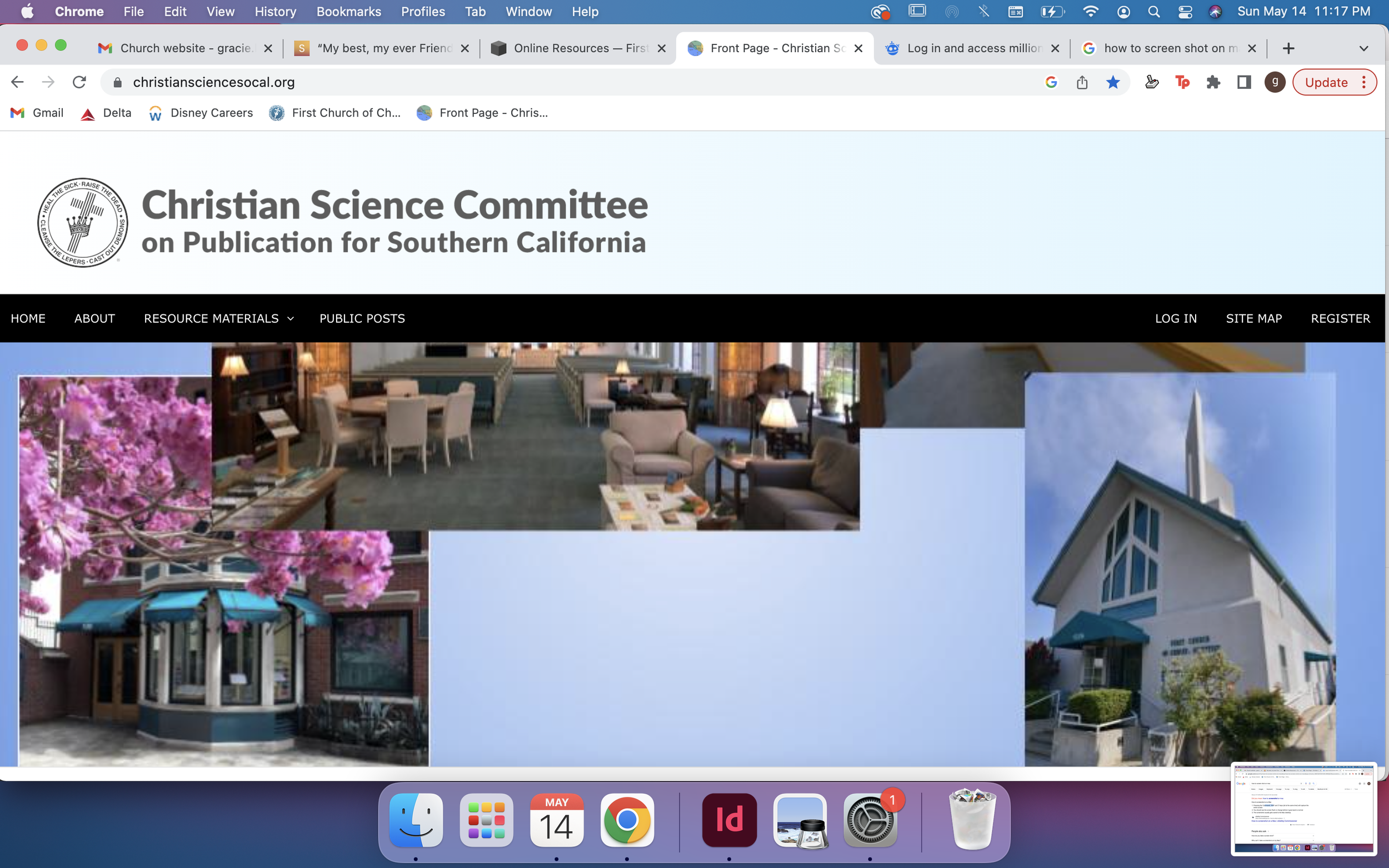Click the red Tp extension icon
The height and width of the screenshot is (868, 1389).
coord(1182,82)
